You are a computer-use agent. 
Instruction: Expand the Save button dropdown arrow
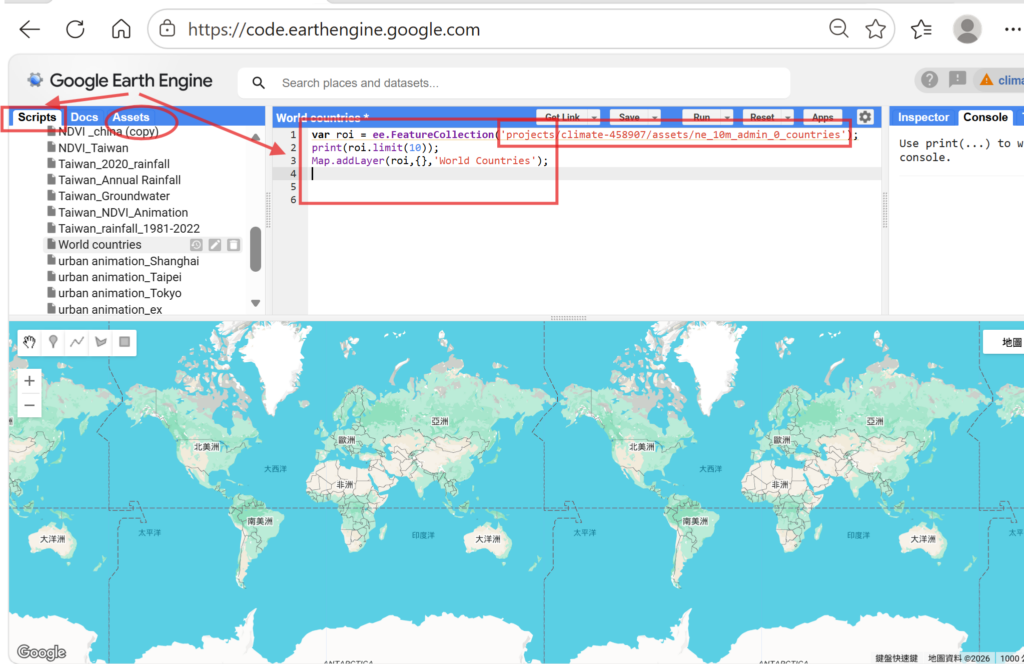[654, 118]
